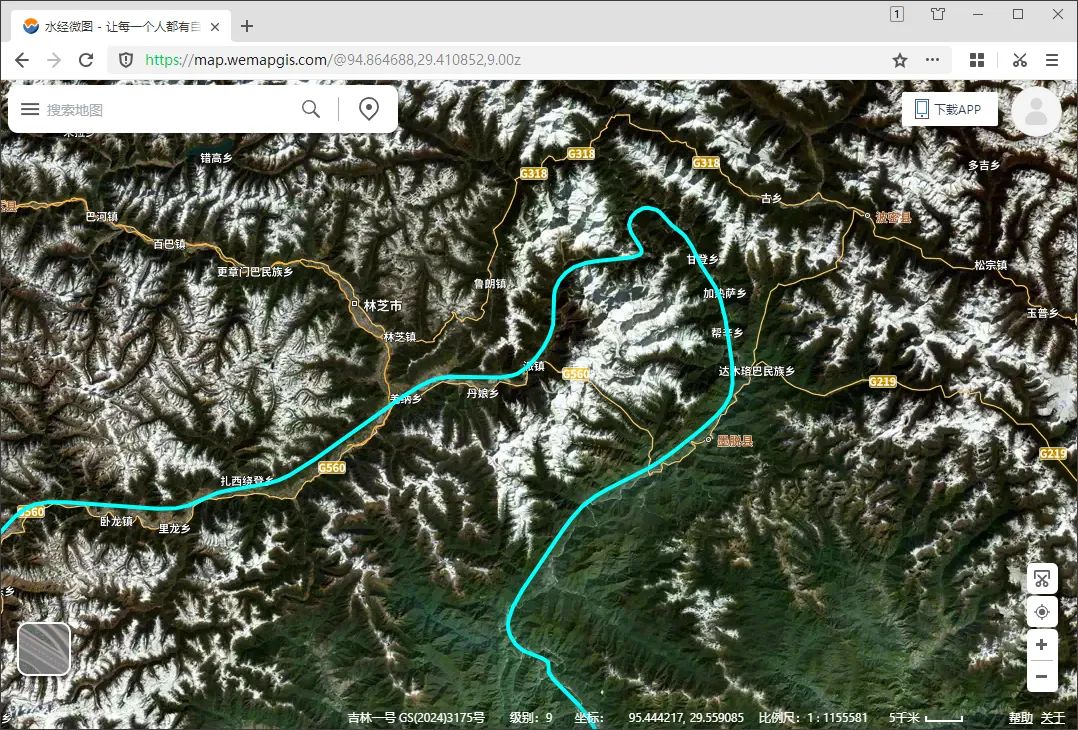Click the 波密县 county label
This screenshot has width=1078, height=730.
(893, 217)
